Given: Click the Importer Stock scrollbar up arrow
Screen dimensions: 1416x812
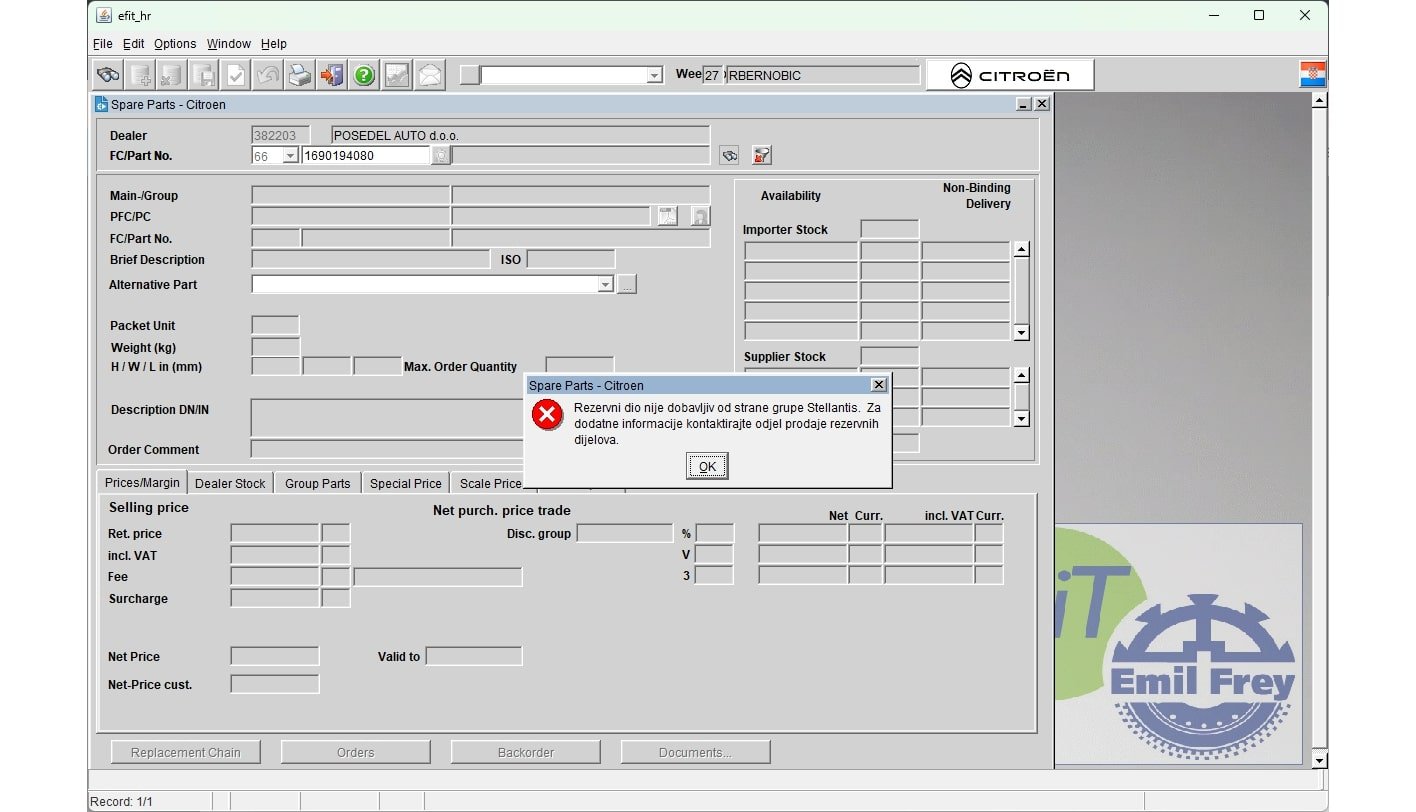Looking at the screenshot, I should [1021, 249].
